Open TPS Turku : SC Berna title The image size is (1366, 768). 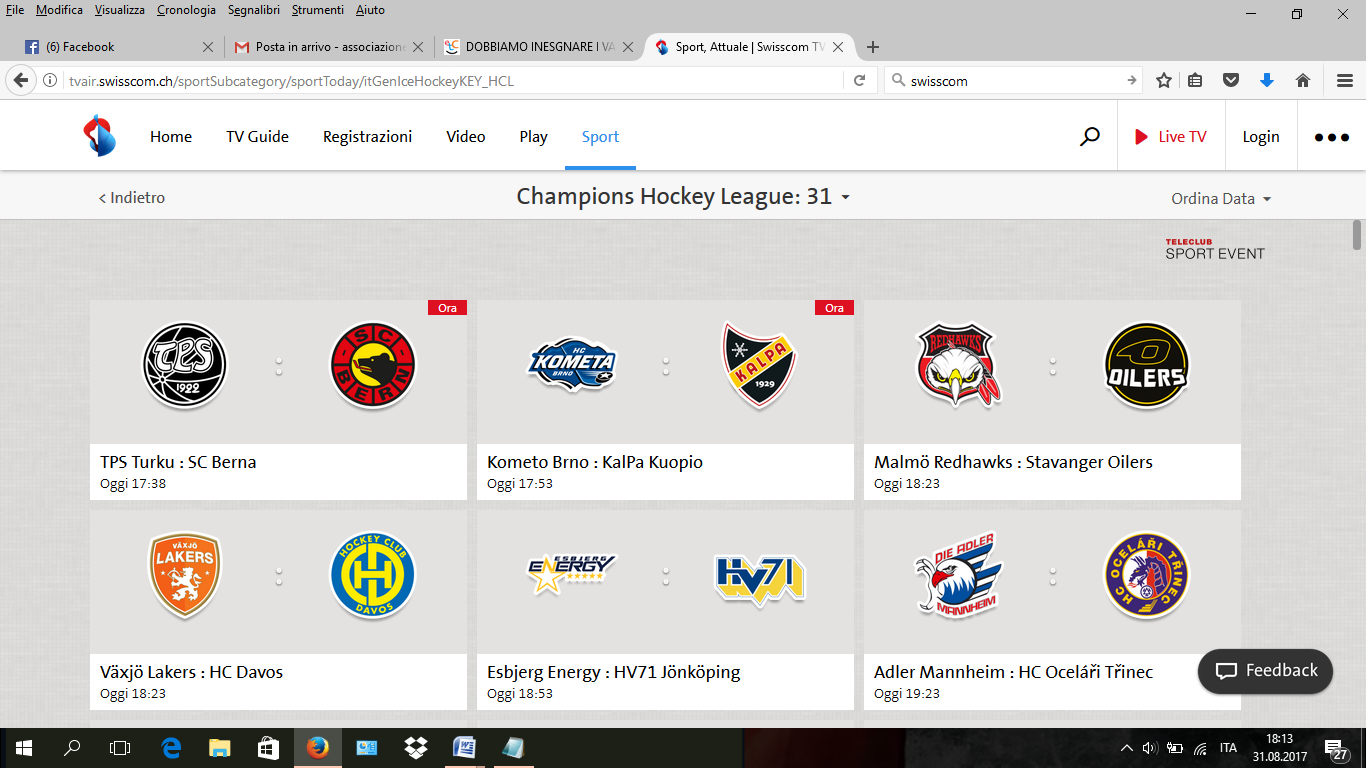coord(178,462)
